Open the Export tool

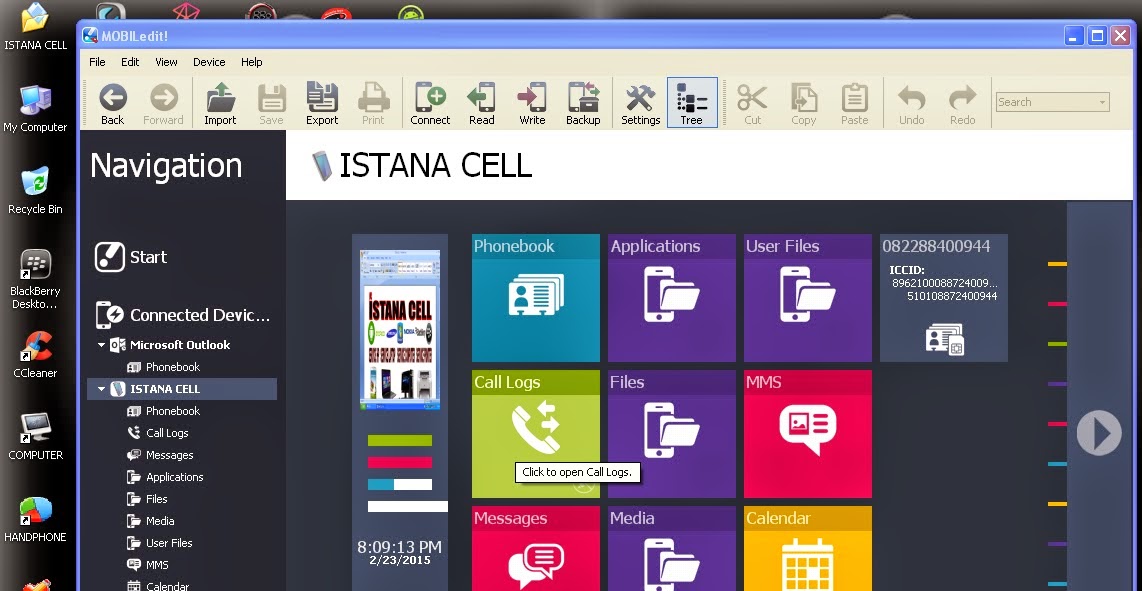[322, 103]
